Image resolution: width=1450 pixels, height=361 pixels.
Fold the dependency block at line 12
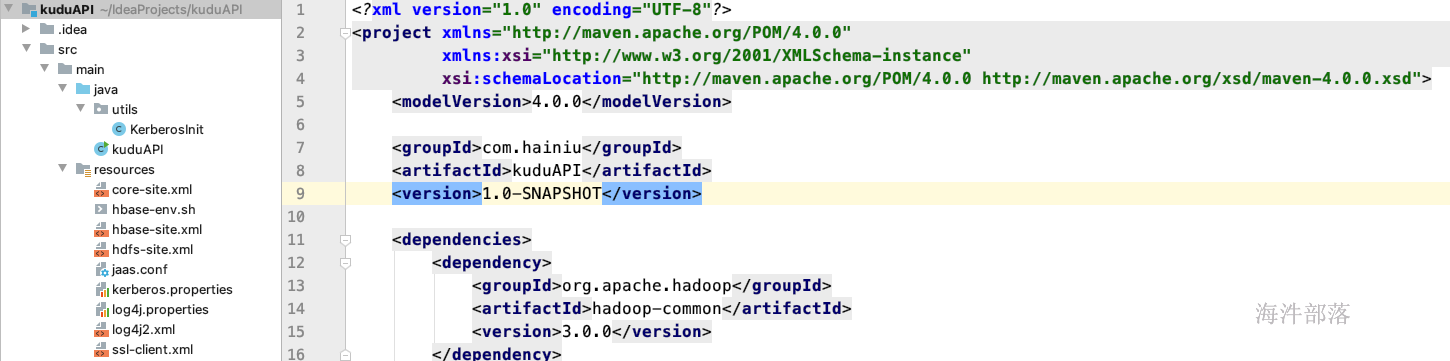[345, 263]
